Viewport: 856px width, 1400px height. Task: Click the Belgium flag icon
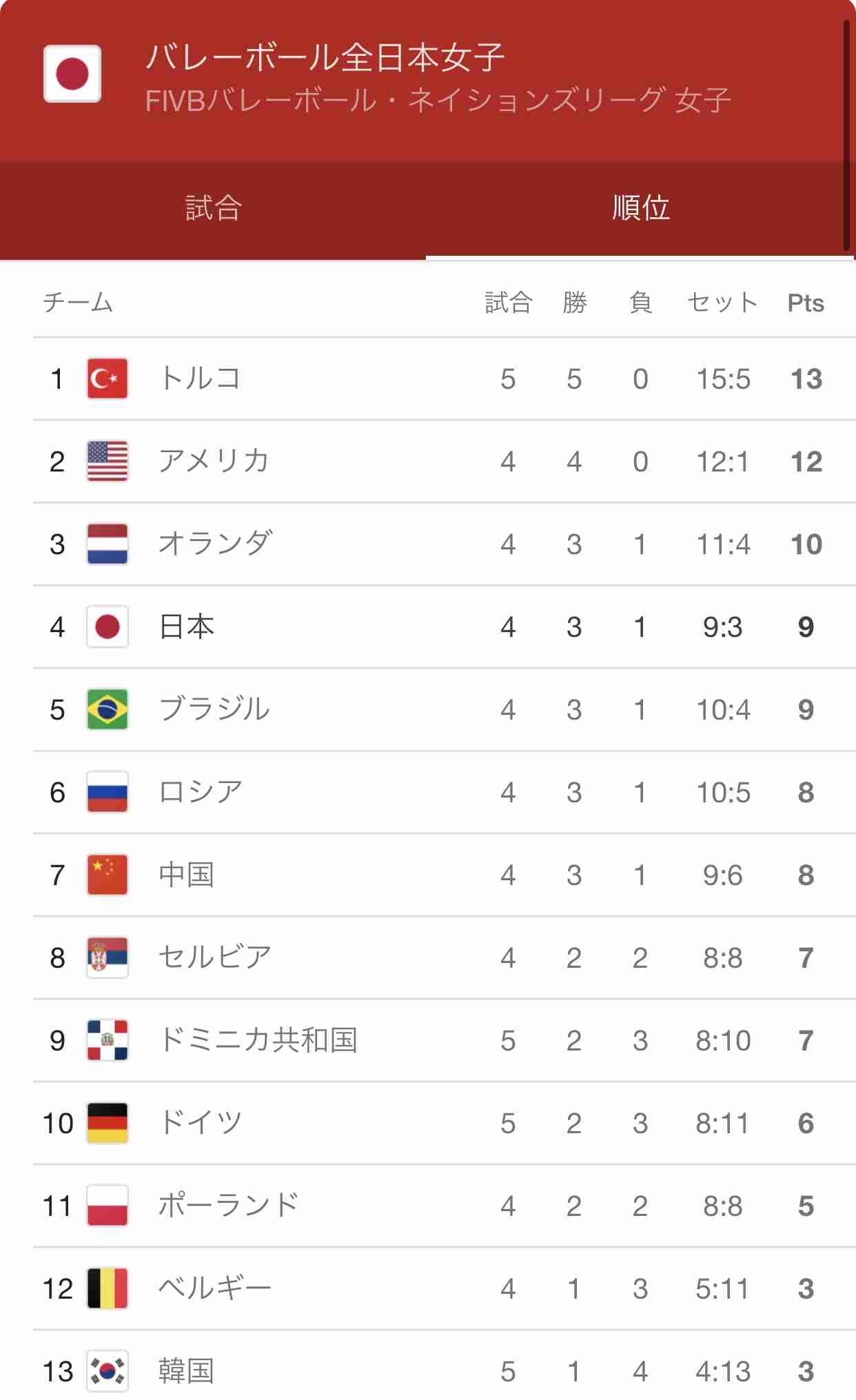pyautogui.click(x=108, y=1288)
